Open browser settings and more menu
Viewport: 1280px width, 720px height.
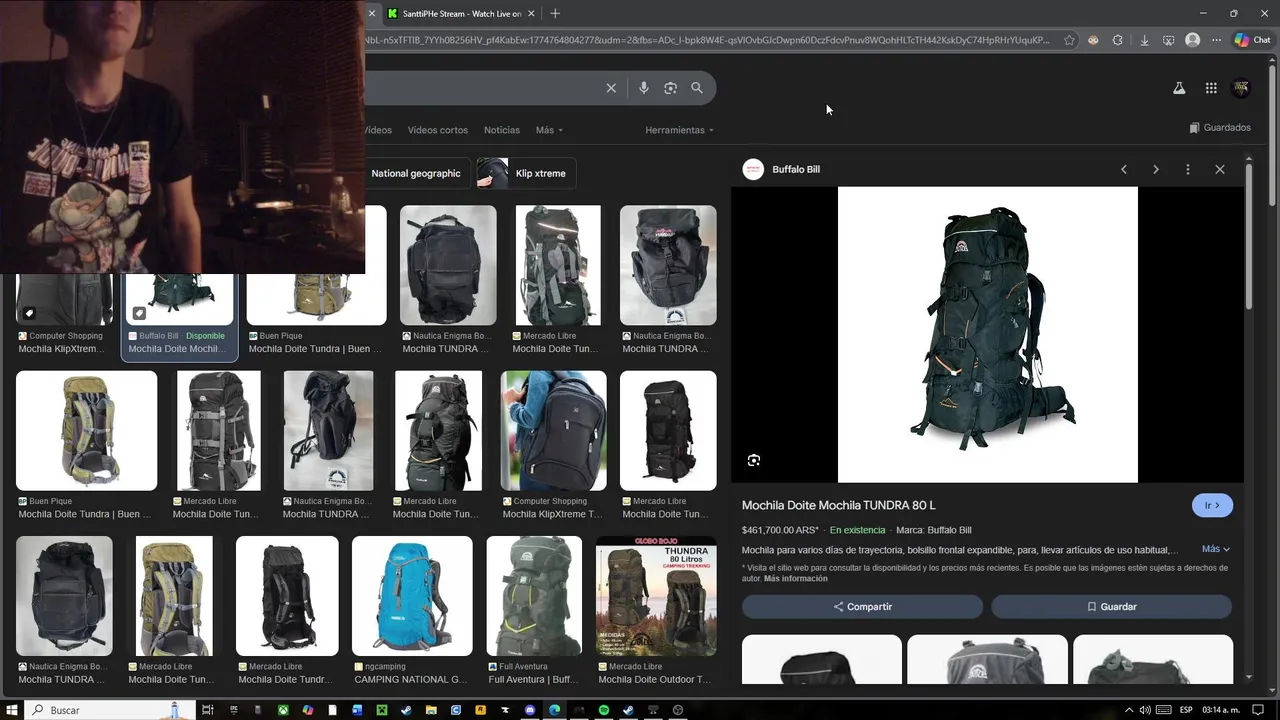(x=1216, y=40)
